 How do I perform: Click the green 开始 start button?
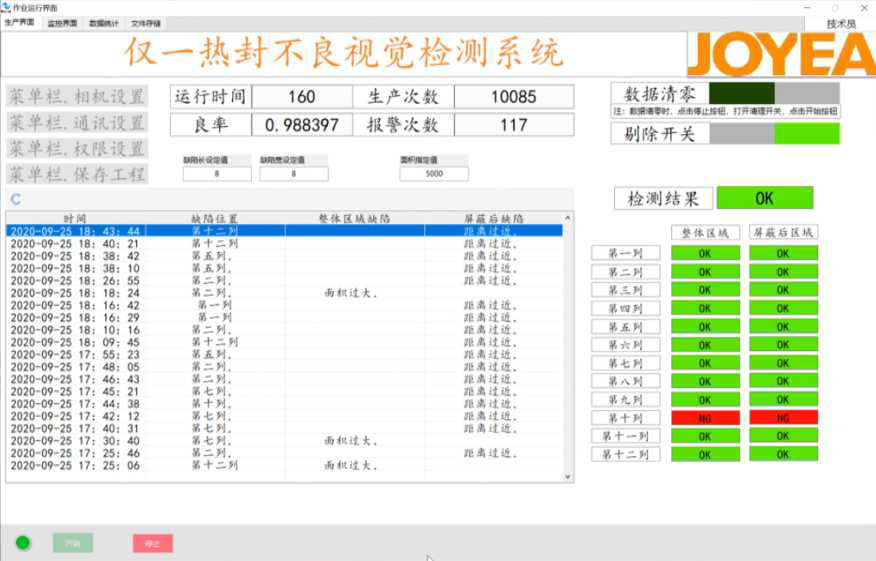point(73,543)
